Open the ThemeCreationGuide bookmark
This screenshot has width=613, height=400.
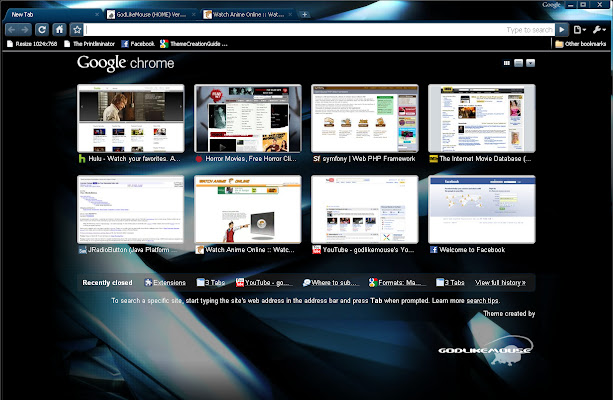click(194, 44)
